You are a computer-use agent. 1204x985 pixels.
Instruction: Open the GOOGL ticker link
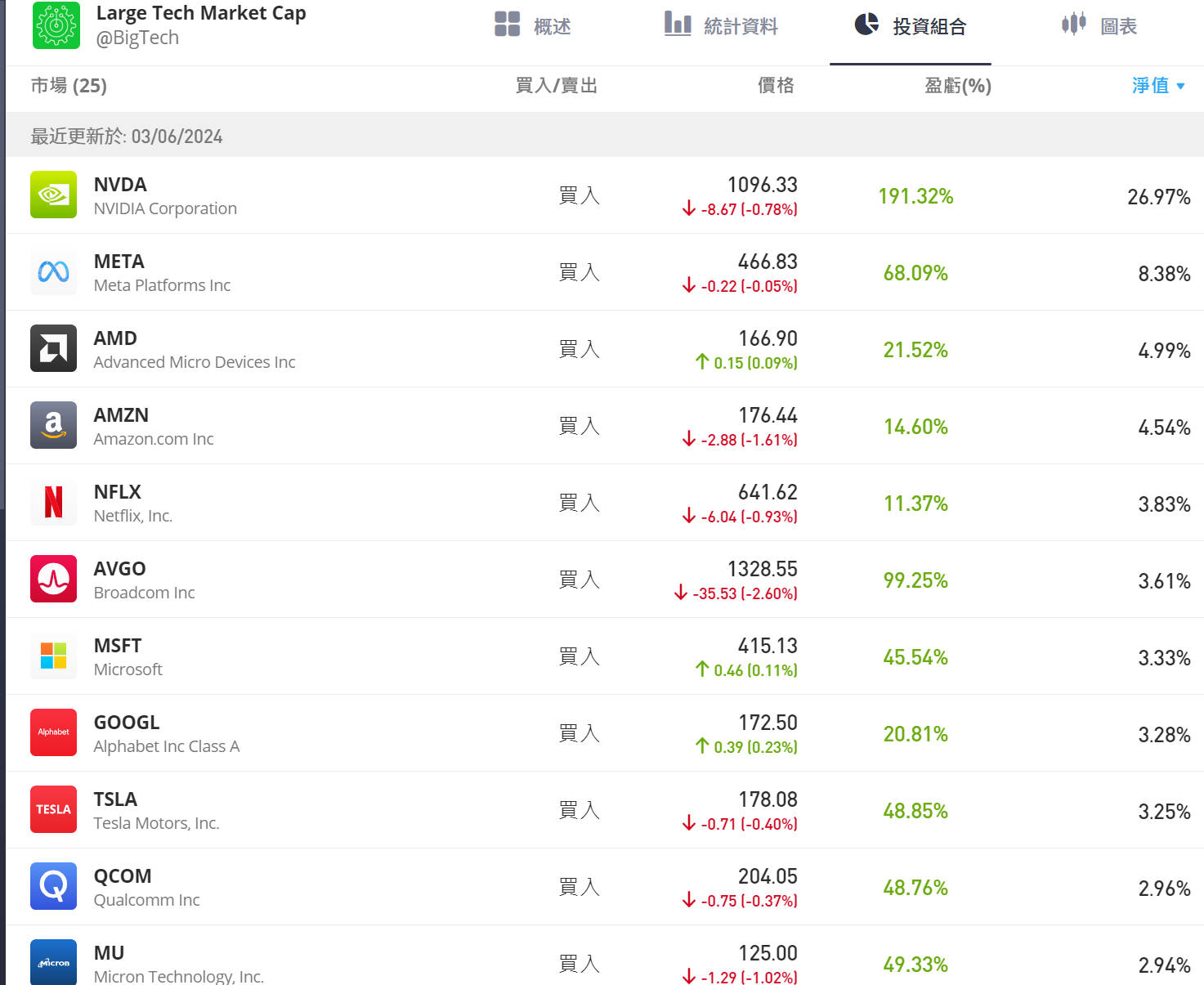coord(127,723)
